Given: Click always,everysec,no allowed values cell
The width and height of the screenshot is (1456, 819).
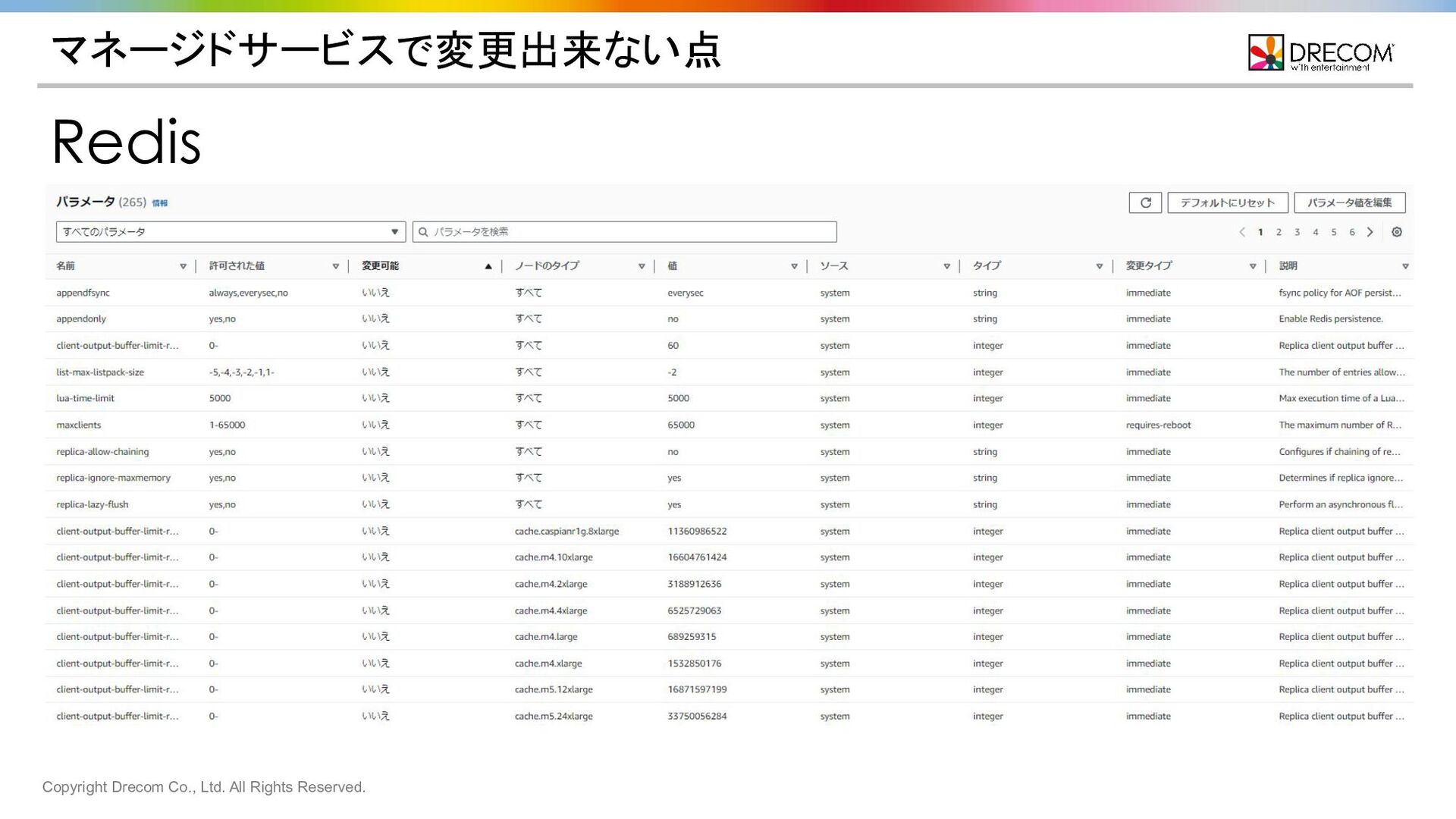Looking at the screenshot, I should 248,293.
